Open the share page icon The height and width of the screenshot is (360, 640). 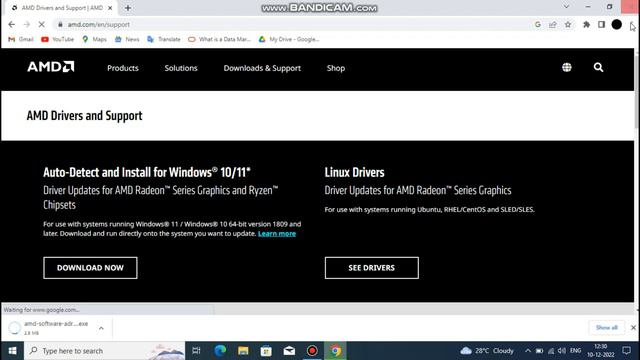coord(553,24)
